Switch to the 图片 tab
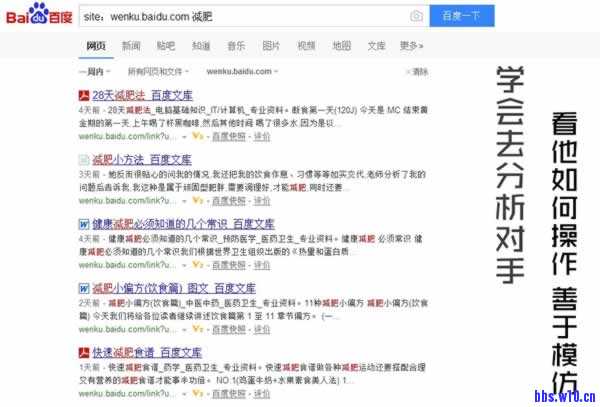600x407 pixels. coord(271,45)
